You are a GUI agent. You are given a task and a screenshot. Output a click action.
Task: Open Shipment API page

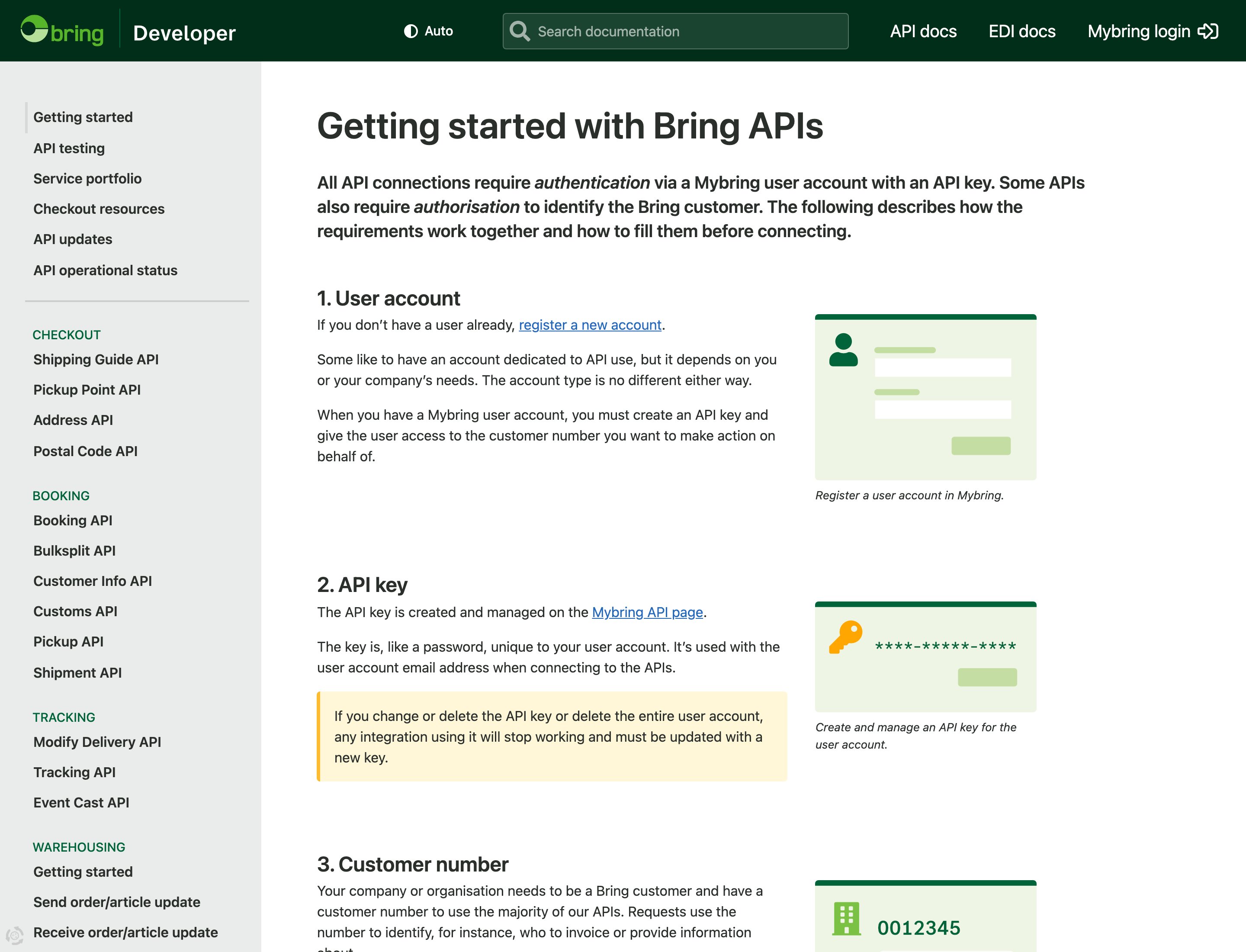point(77,672)
